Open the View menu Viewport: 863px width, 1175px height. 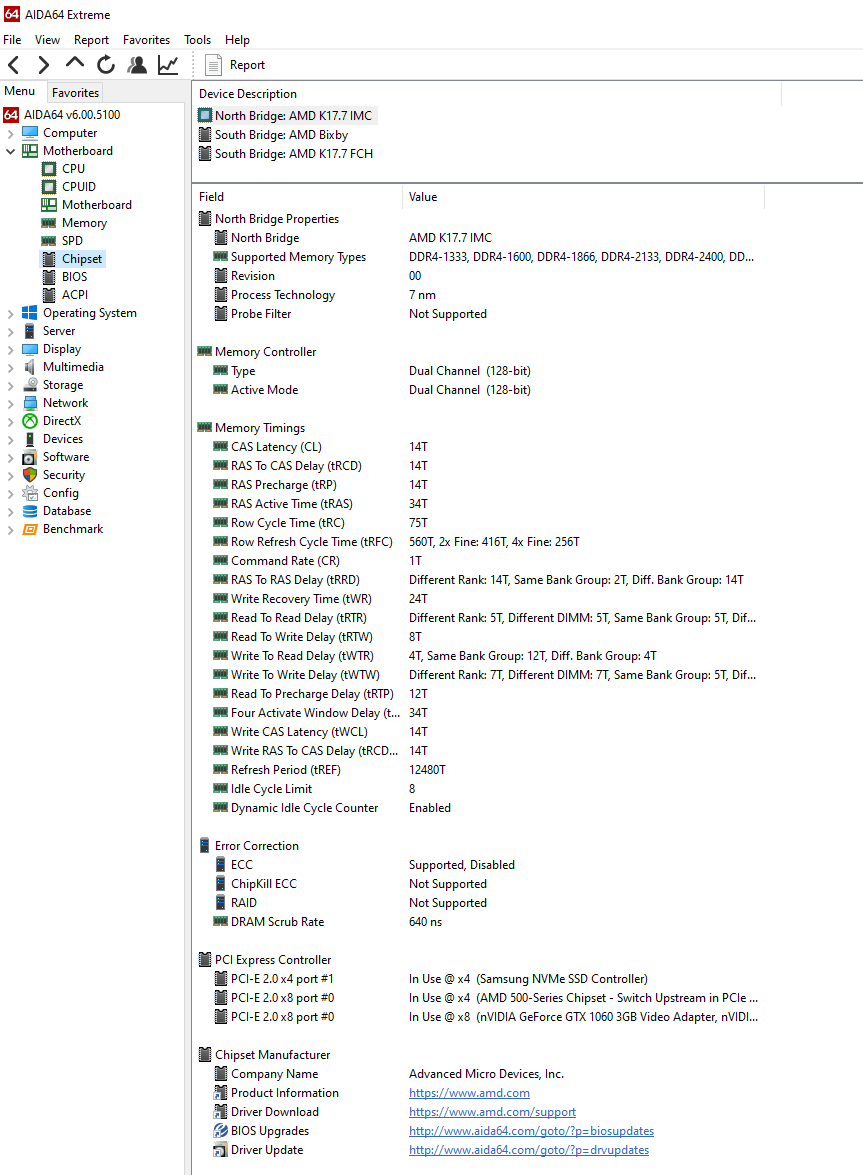point(47,40)
